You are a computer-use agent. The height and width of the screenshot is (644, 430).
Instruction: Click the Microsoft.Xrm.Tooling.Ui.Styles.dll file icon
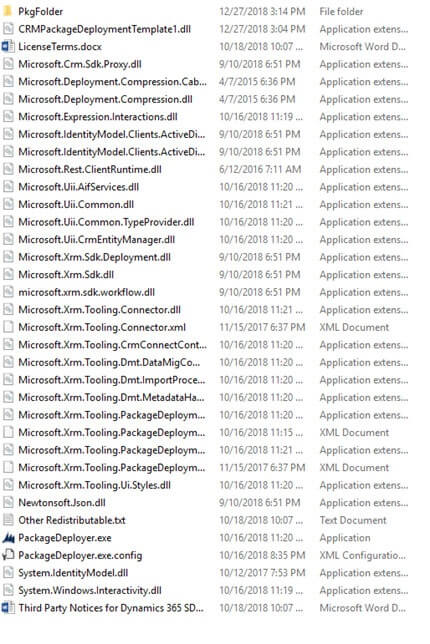[x=8, y=485]
